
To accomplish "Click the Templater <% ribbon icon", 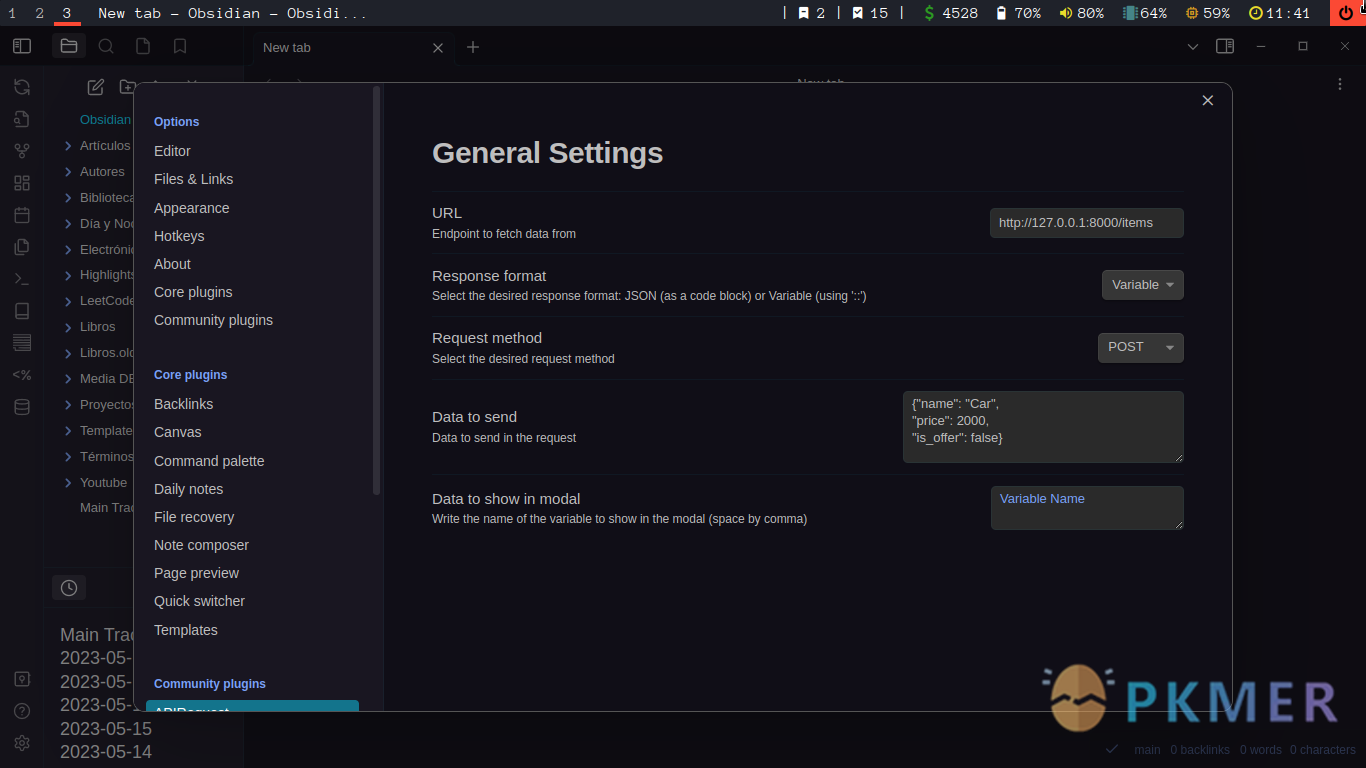I will (22, 375).
